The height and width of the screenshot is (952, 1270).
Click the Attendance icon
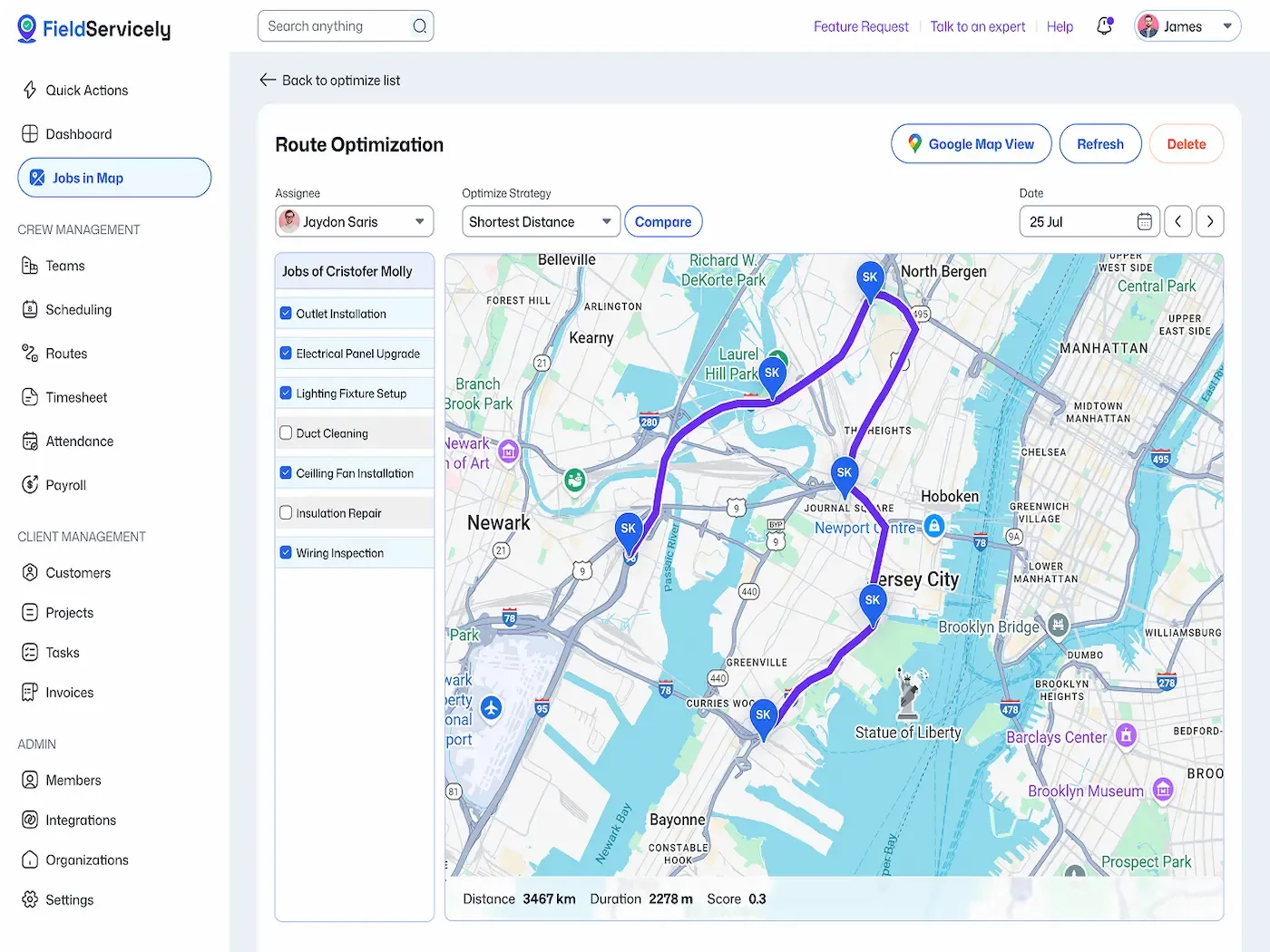point(30,441)
